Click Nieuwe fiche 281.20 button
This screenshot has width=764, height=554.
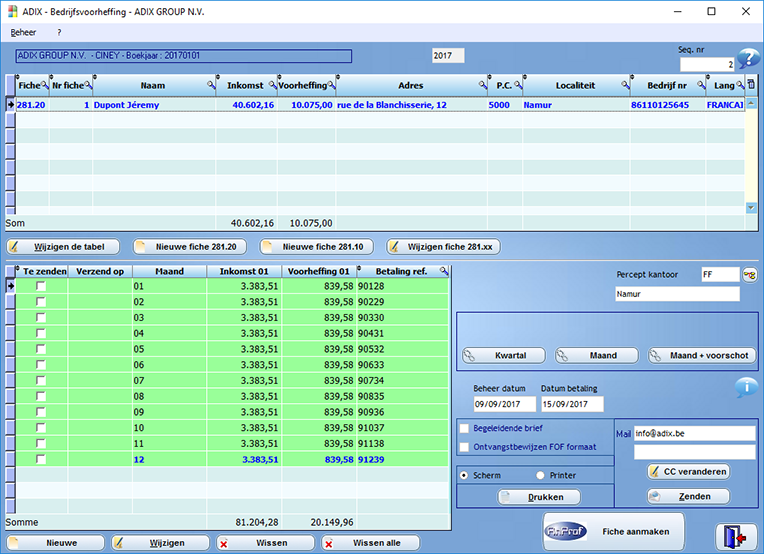(x=190, y=247)
